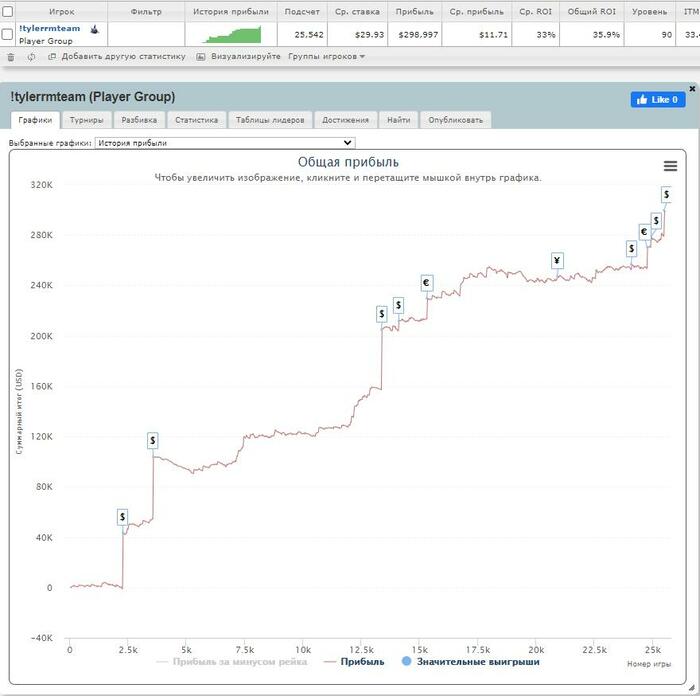Open the hamburger chart menu icon
700x696 pixels.
tap(670, 166)
